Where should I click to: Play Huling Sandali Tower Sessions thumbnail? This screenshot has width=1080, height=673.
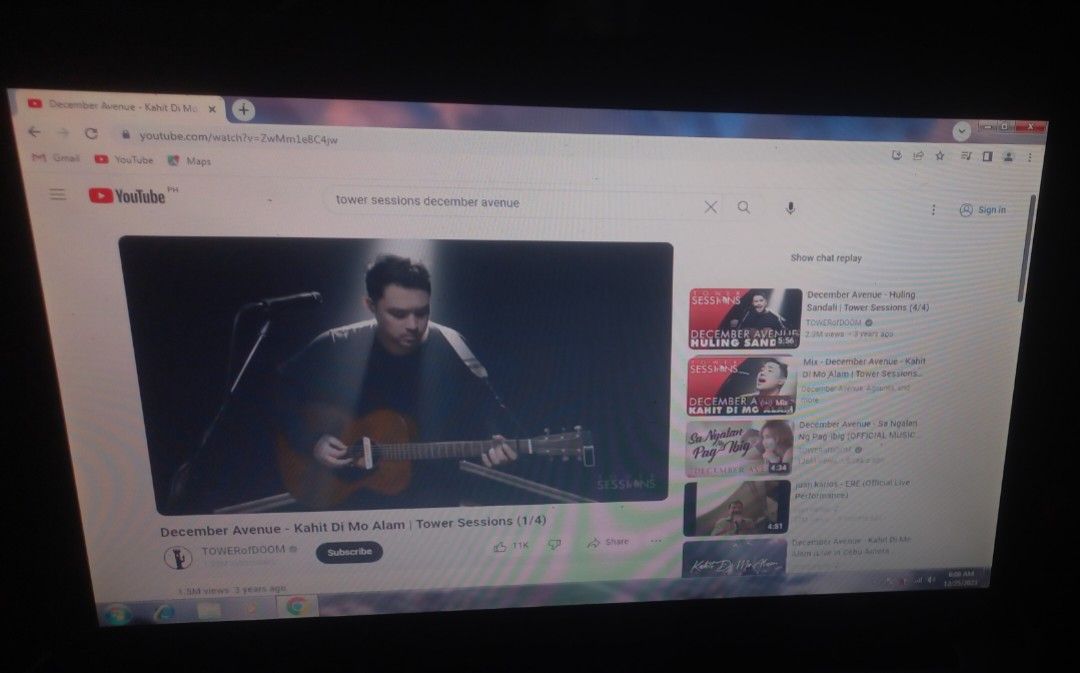745,319
